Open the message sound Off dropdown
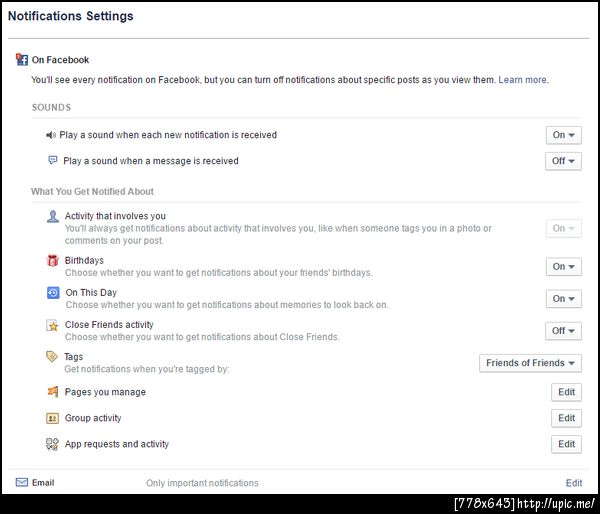The width and height of the screenshot is (600, 514). tap(563, 161)
